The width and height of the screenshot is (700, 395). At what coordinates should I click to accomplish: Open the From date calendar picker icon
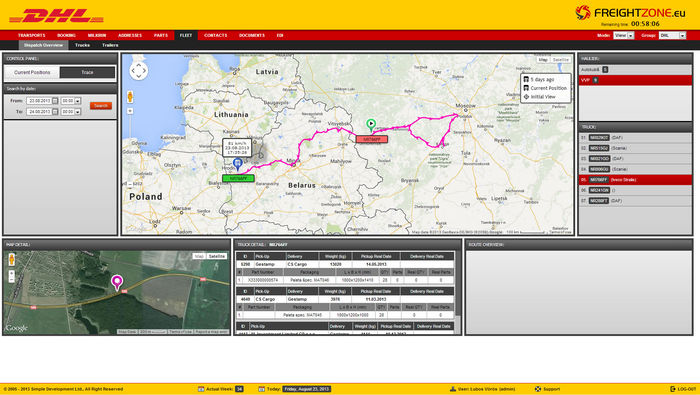pyautogui.click(x=55, y=101)
